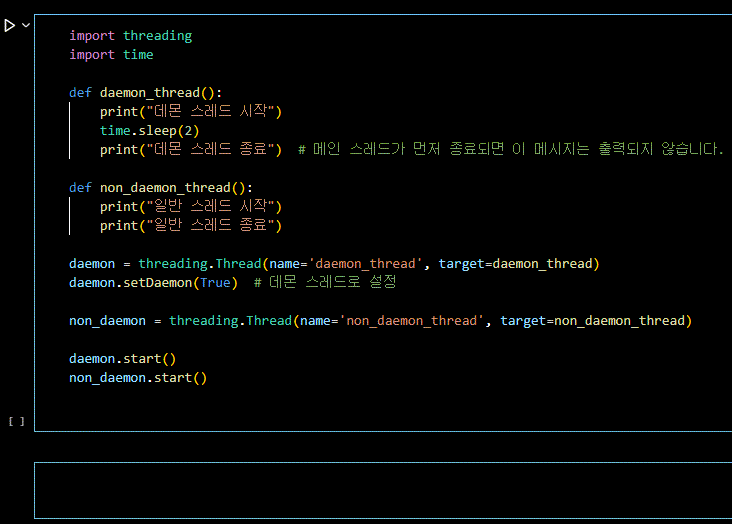Click the string 'non_daemon_thread' name argument
Viewport: 732px width, 524px height.
[412, 321]
